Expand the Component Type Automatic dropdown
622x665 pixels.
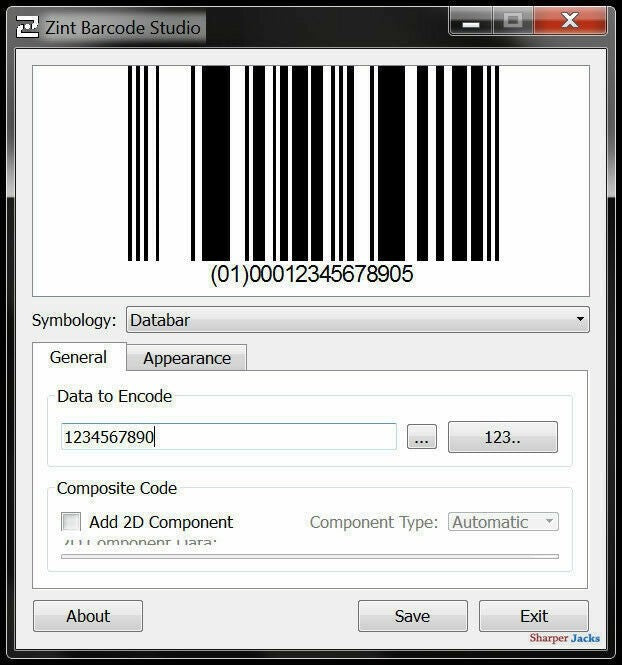(x=503, y=522)
